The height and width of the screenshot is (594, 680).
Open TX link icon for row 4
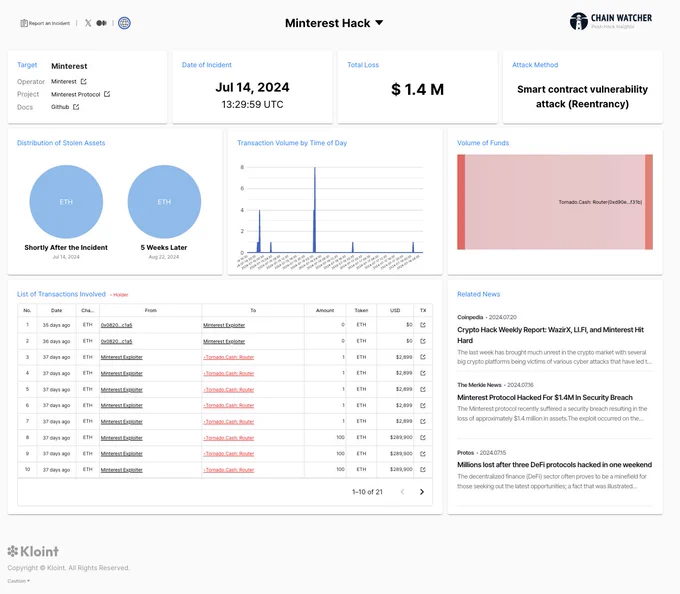tap(423, 373)
